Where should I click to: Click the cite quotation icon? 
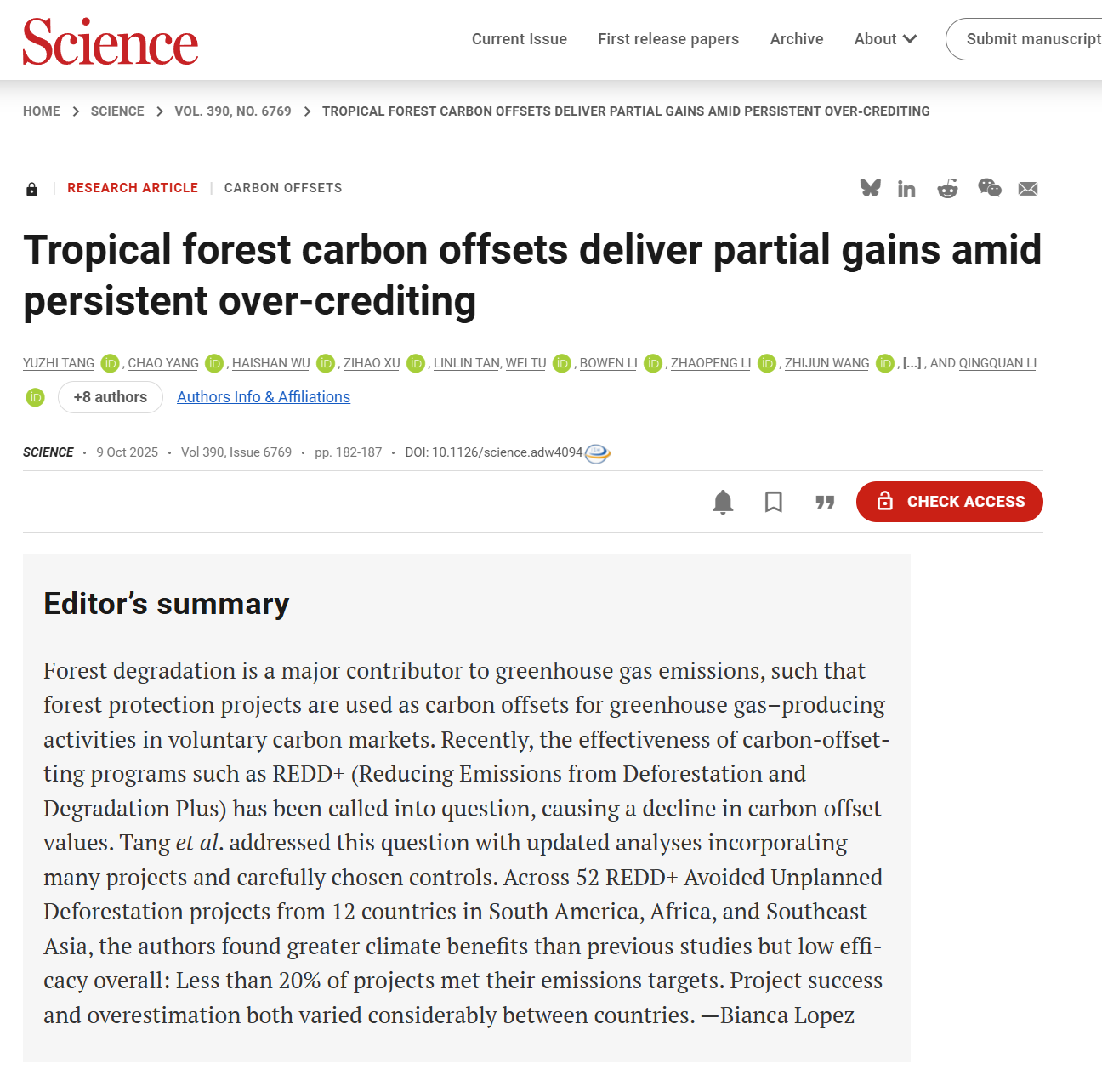(x=825, y=502)
